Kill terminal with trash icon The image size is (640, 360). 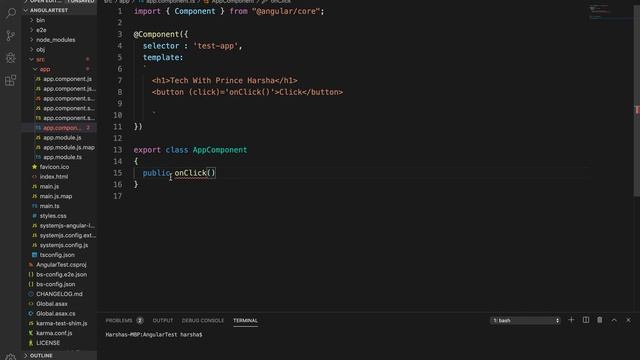click(x=600, y=320)
